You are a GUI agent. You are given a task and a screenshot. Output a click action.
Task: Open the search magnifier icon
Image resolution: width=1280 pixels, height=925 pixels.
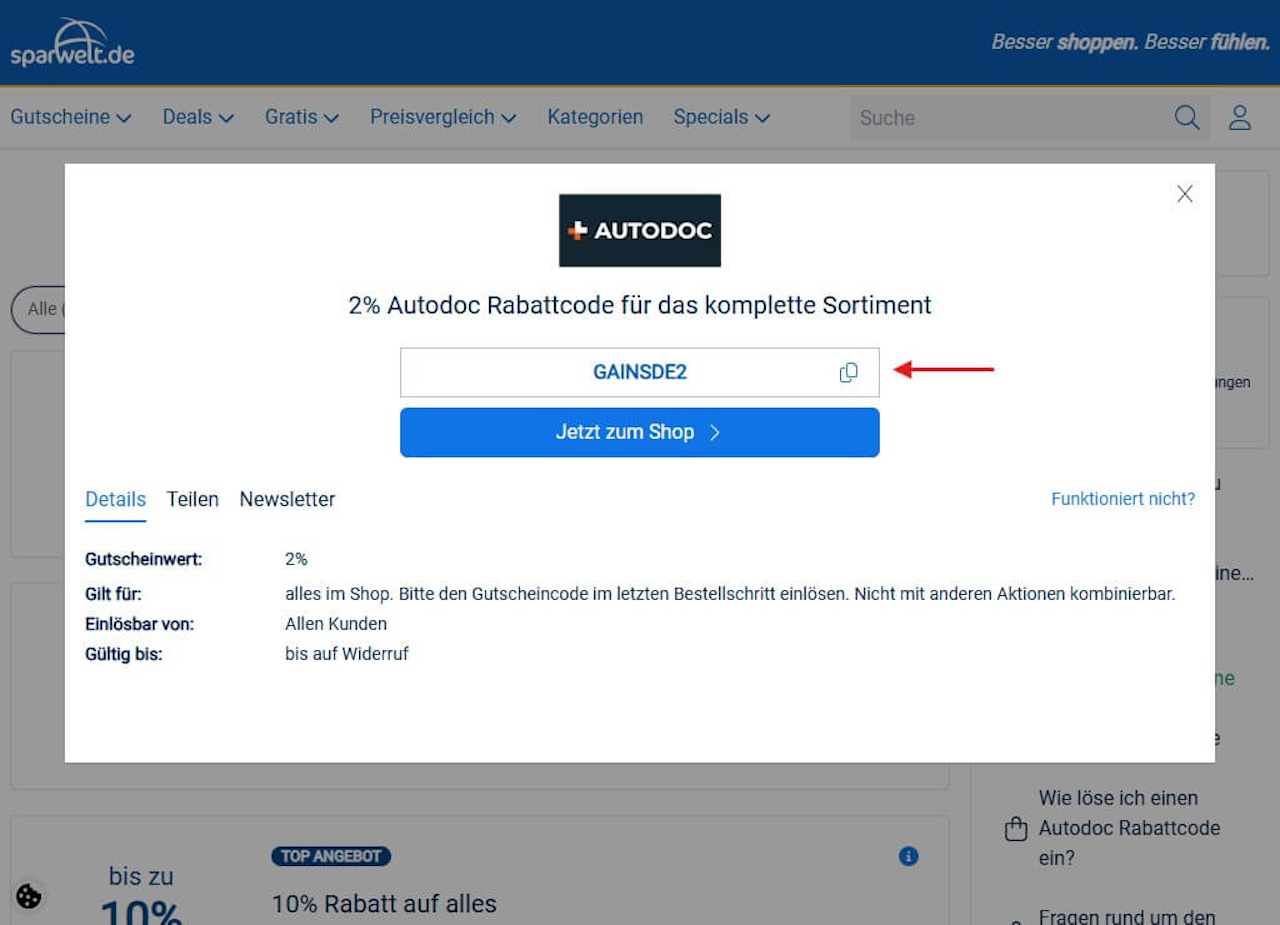click(x=1187, y=117)
